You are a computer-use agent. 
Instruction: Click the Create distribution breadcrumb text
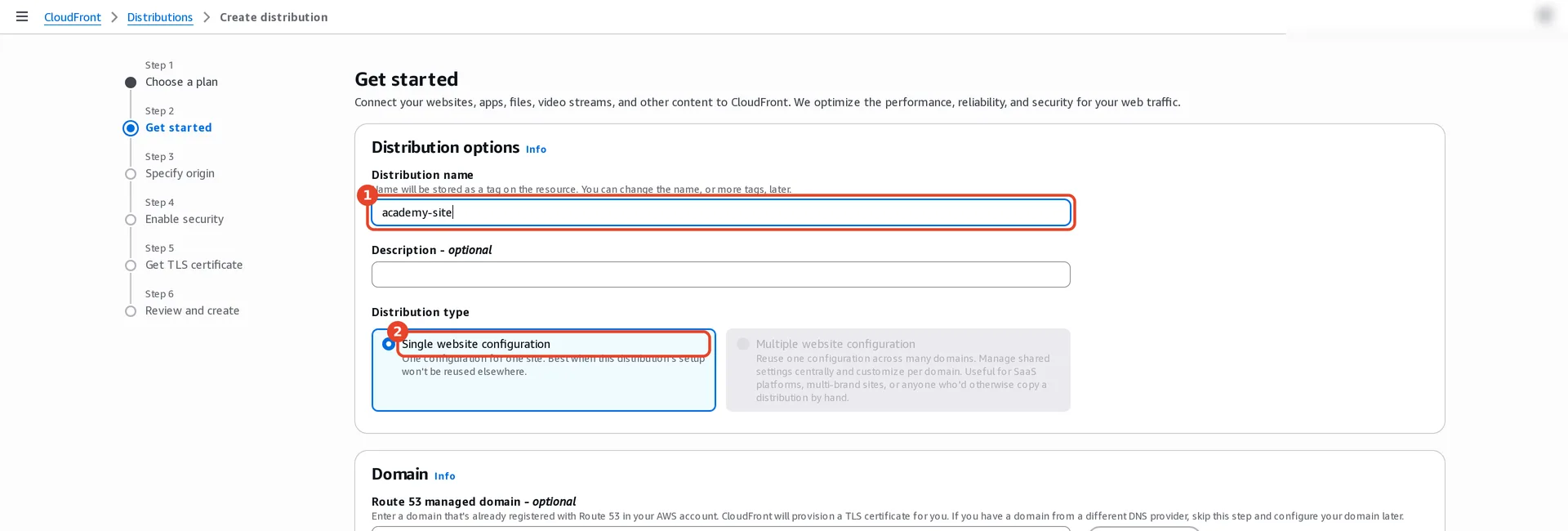(274, 17)
